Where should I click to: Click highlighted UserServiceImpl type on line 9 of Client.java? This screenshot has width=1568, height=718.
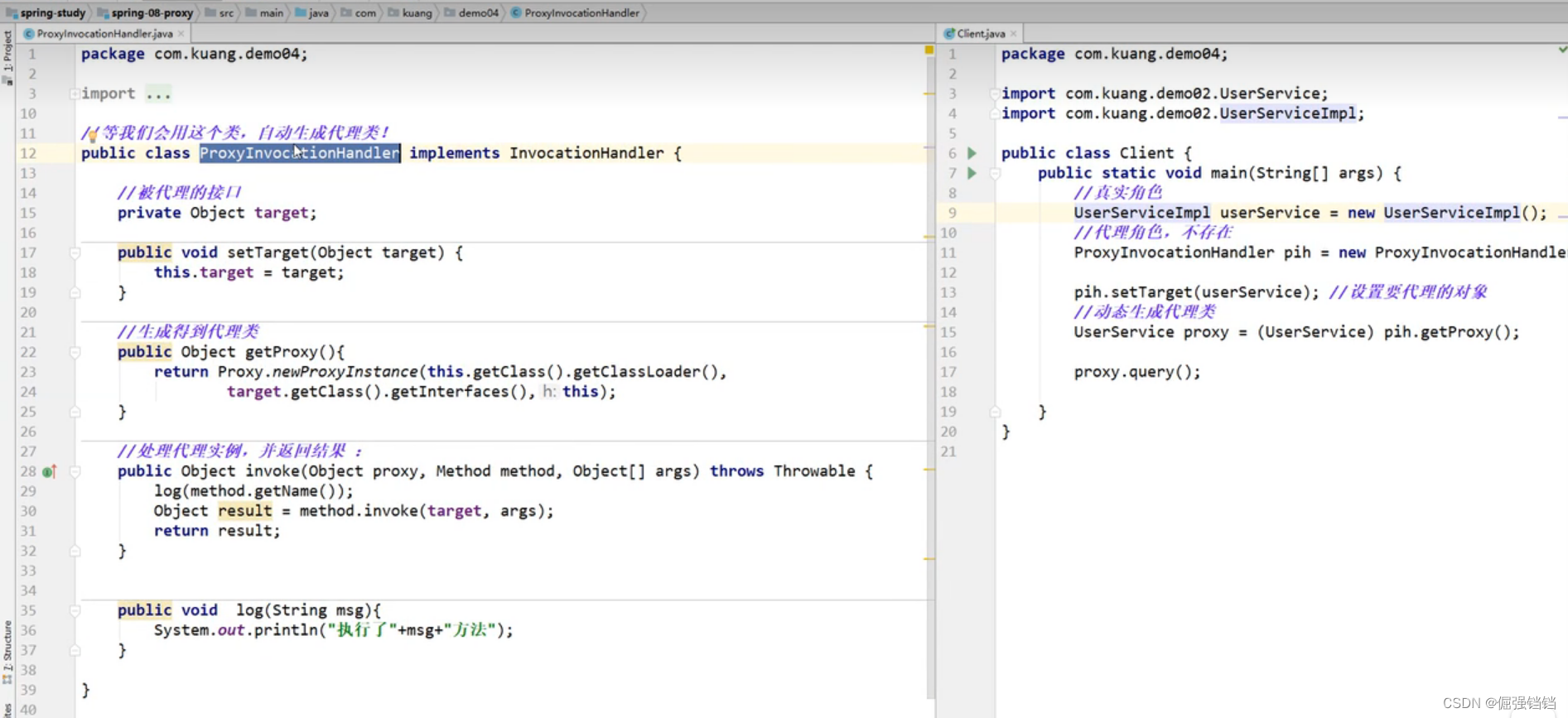click(1141, 213)
